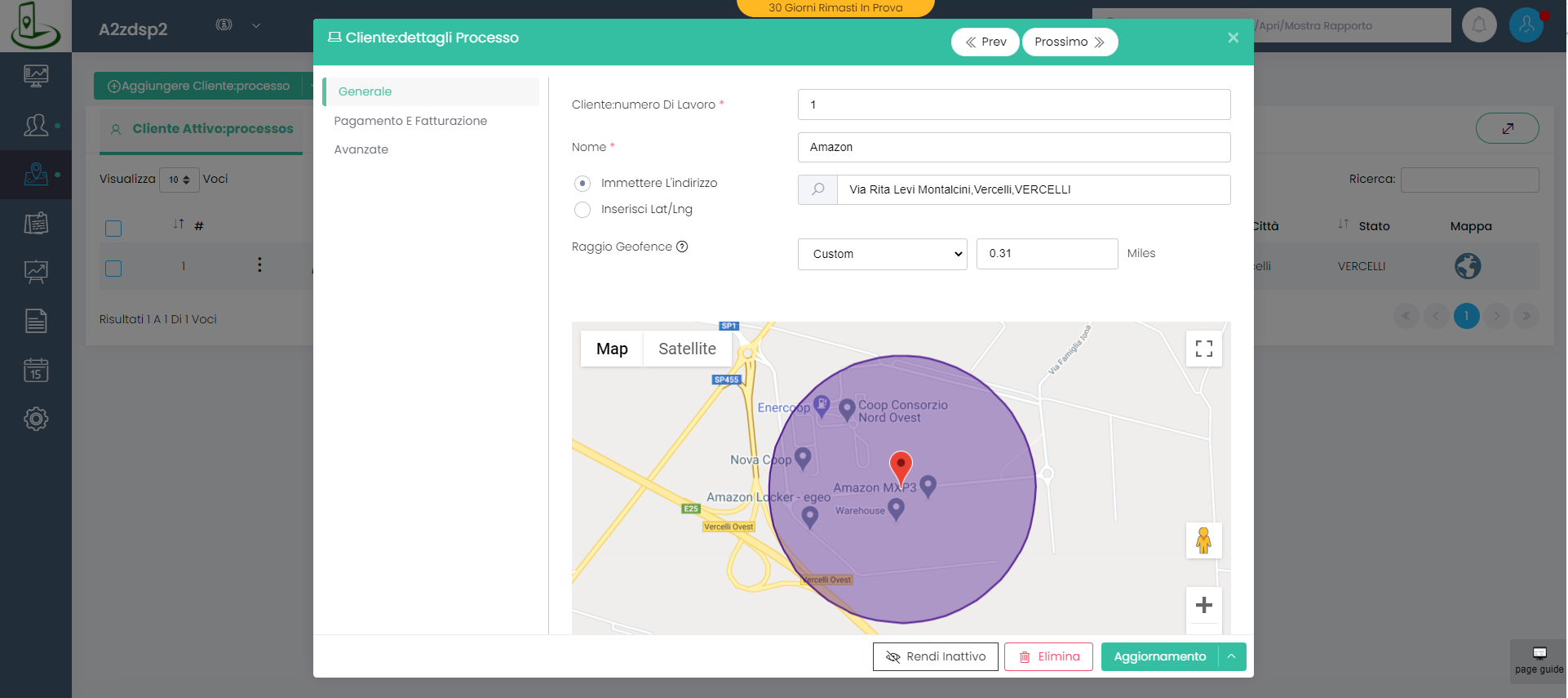Open the Visualizza entries count dropdown
The height and width of the screenshot is (698, 1568).
[x=179, y=180]
